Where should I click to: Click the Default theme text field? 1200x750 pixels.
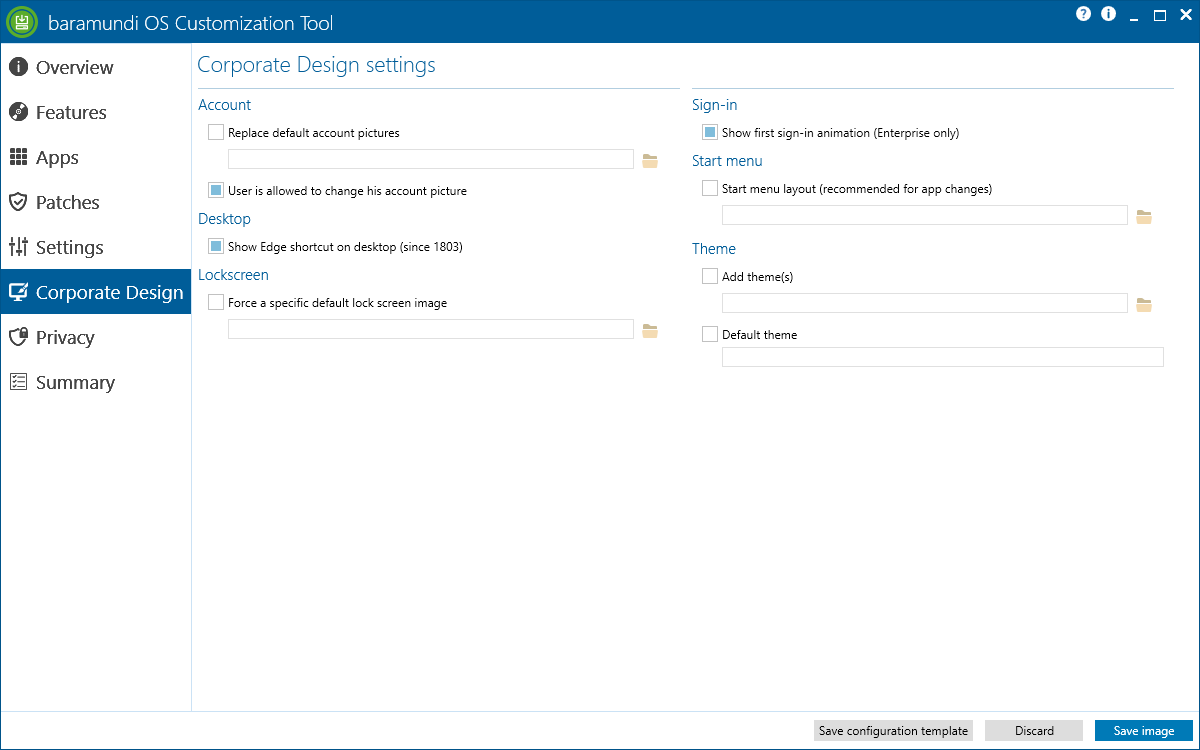click(942, 357)
